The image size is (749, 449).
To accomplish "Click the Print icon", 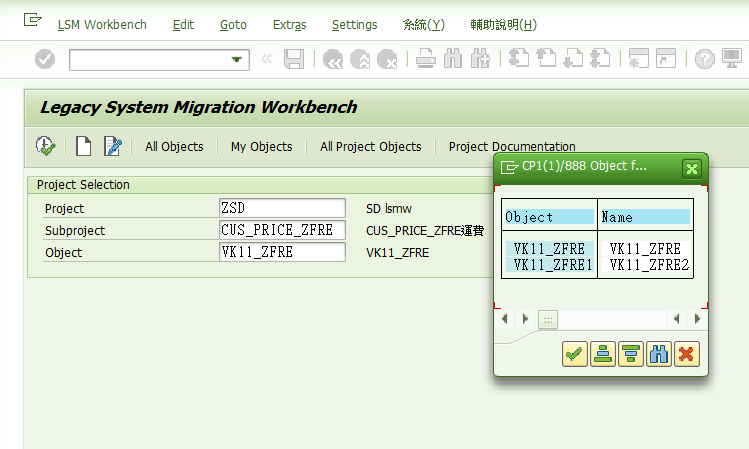I will [426, 59].
